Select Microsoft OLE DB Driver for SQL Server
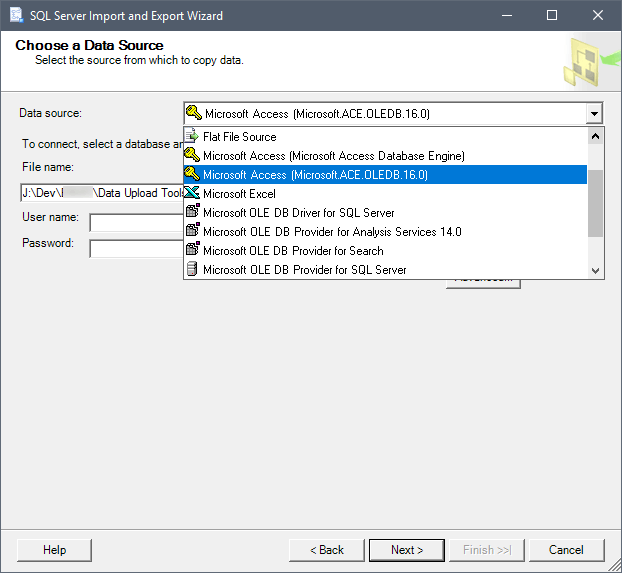Viewport: 622px width, 573px height. pos(385,213)
